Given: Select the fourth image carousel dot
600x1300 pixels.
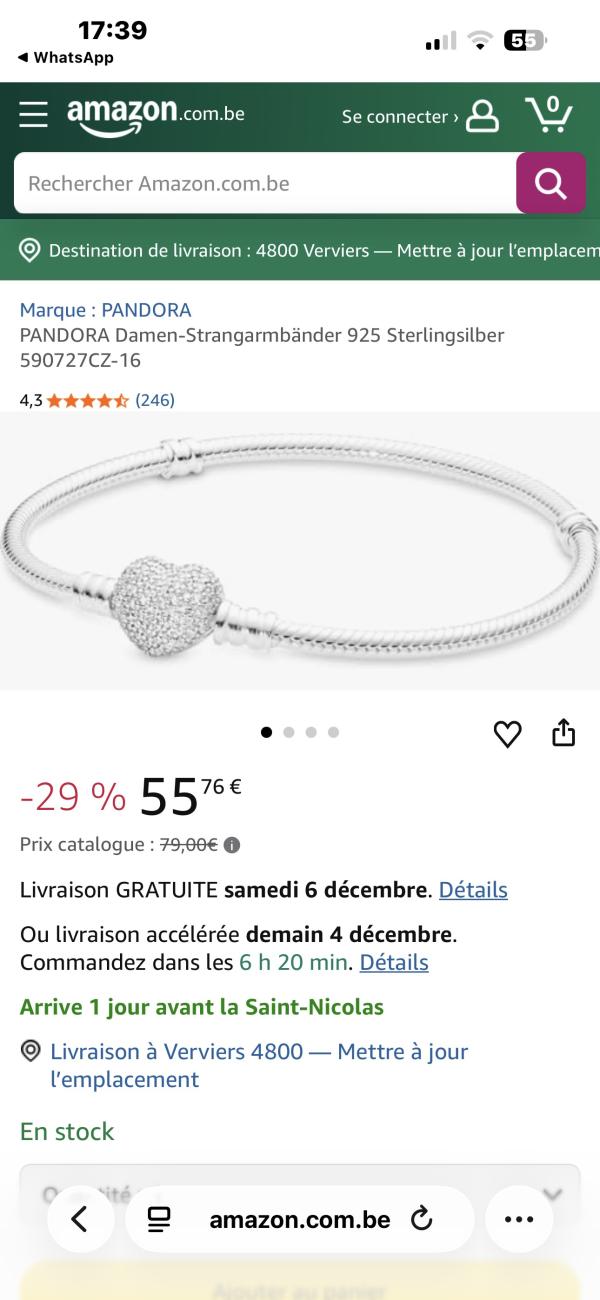Looking at the screenshot, I should tap(333, 732).
